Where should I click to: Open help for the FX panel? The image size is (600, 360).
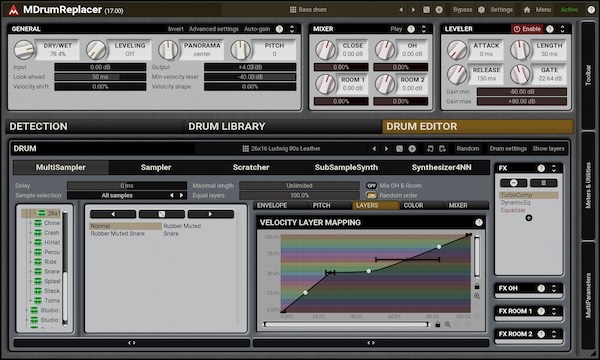541,168
